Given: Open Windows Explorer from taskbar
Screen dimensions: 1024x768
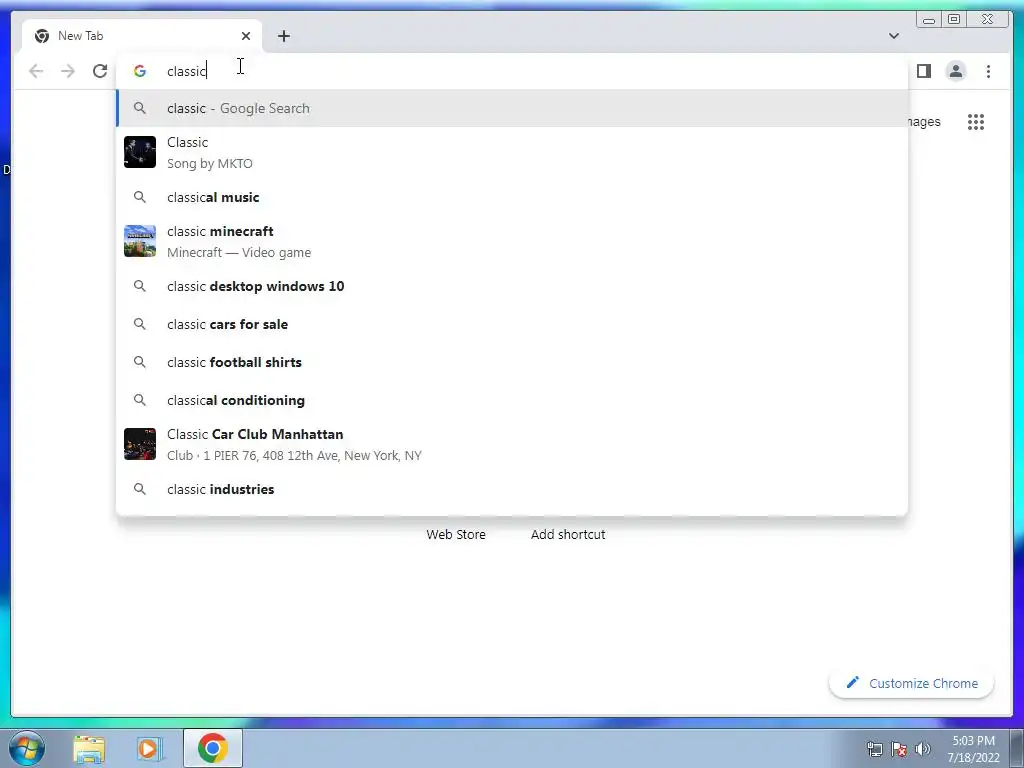Looking at the screenshot, I should point(89,748).
